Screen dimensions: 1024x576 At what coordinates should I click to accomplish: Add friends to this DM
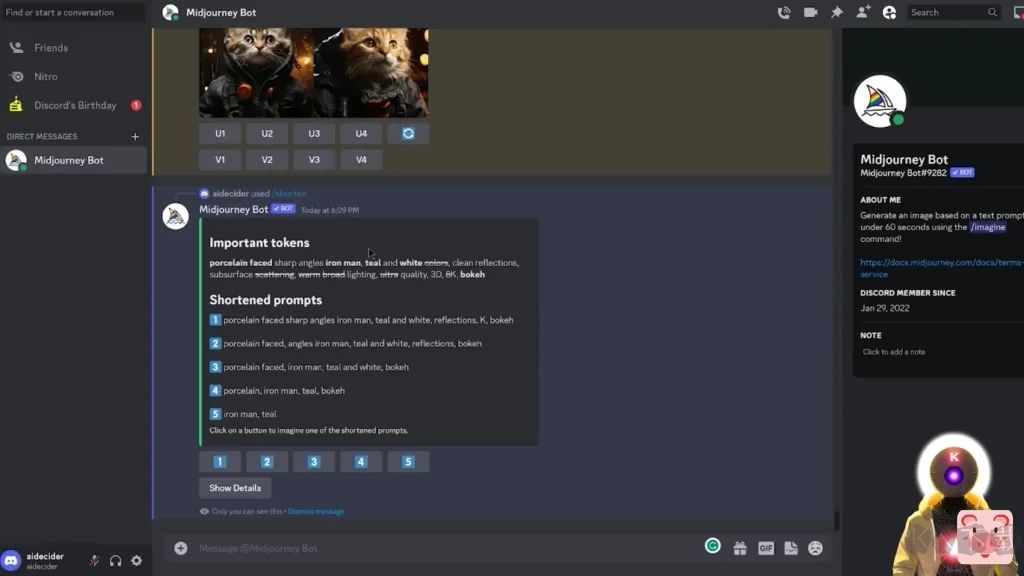(x=863, y=12)
